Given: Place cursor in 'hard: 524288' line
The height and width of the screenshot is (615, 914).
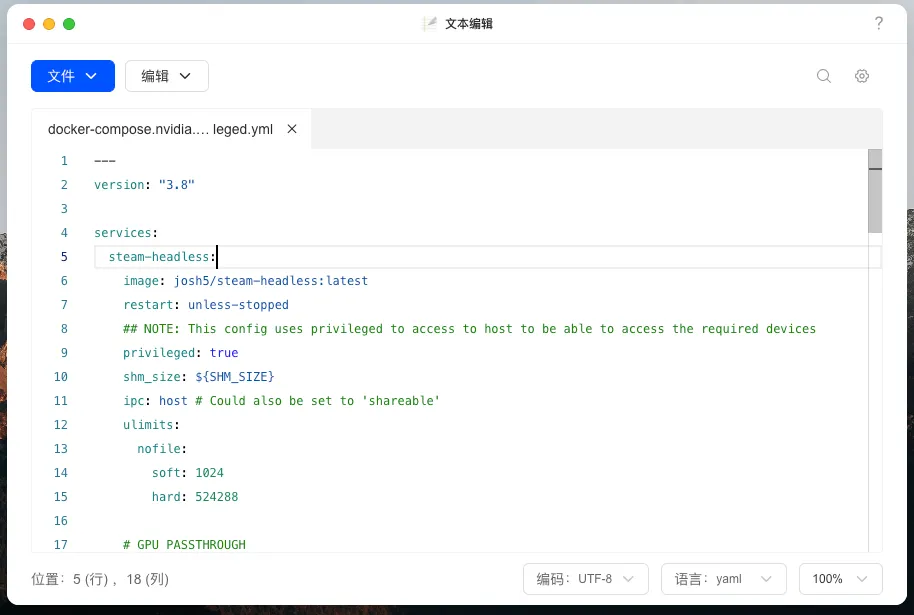Looking at the screenshot, I should point(195,497).
